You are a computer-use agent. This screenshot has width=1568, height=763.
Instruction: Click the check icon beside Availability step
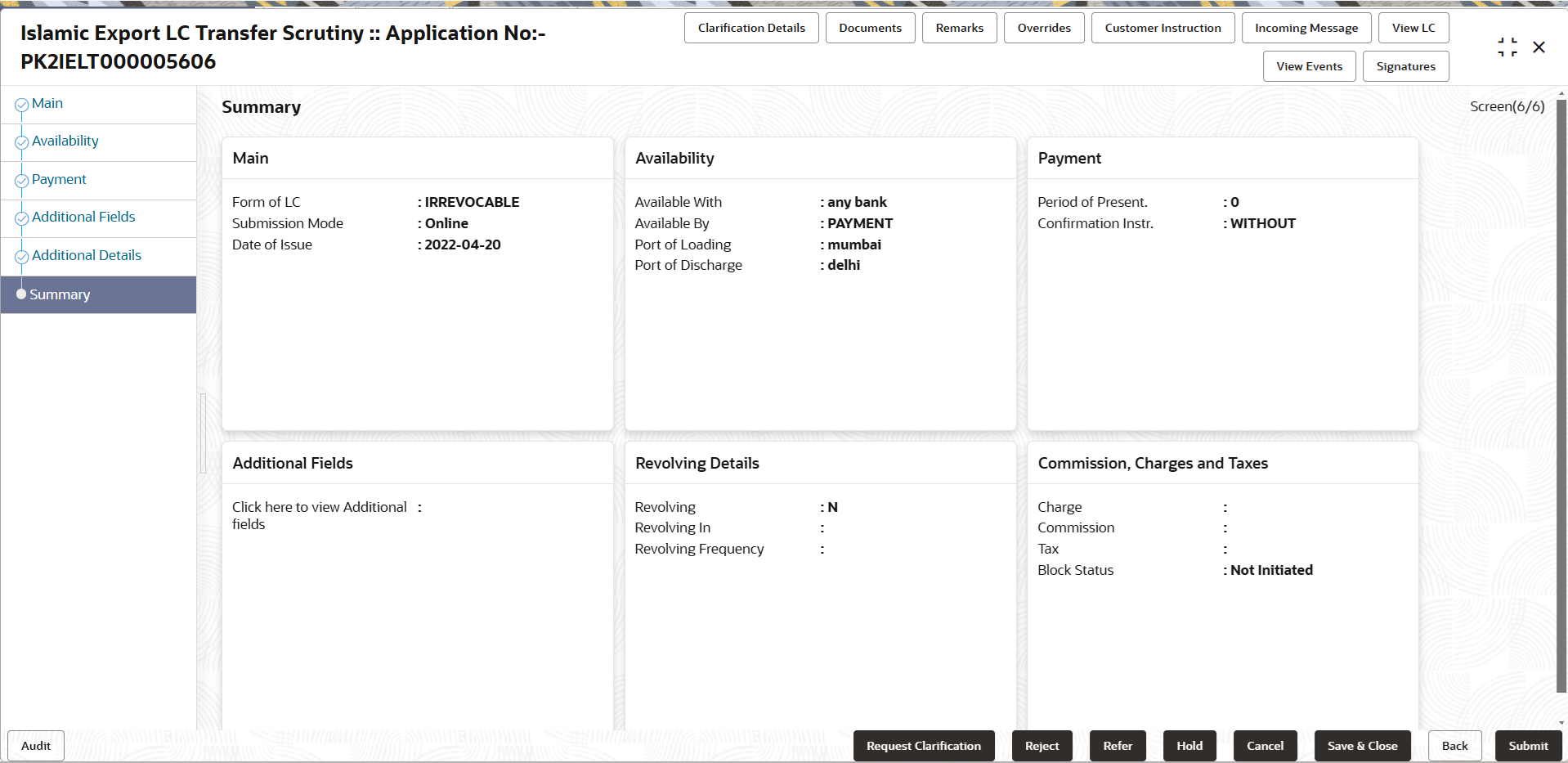click(x=22, y=142)
